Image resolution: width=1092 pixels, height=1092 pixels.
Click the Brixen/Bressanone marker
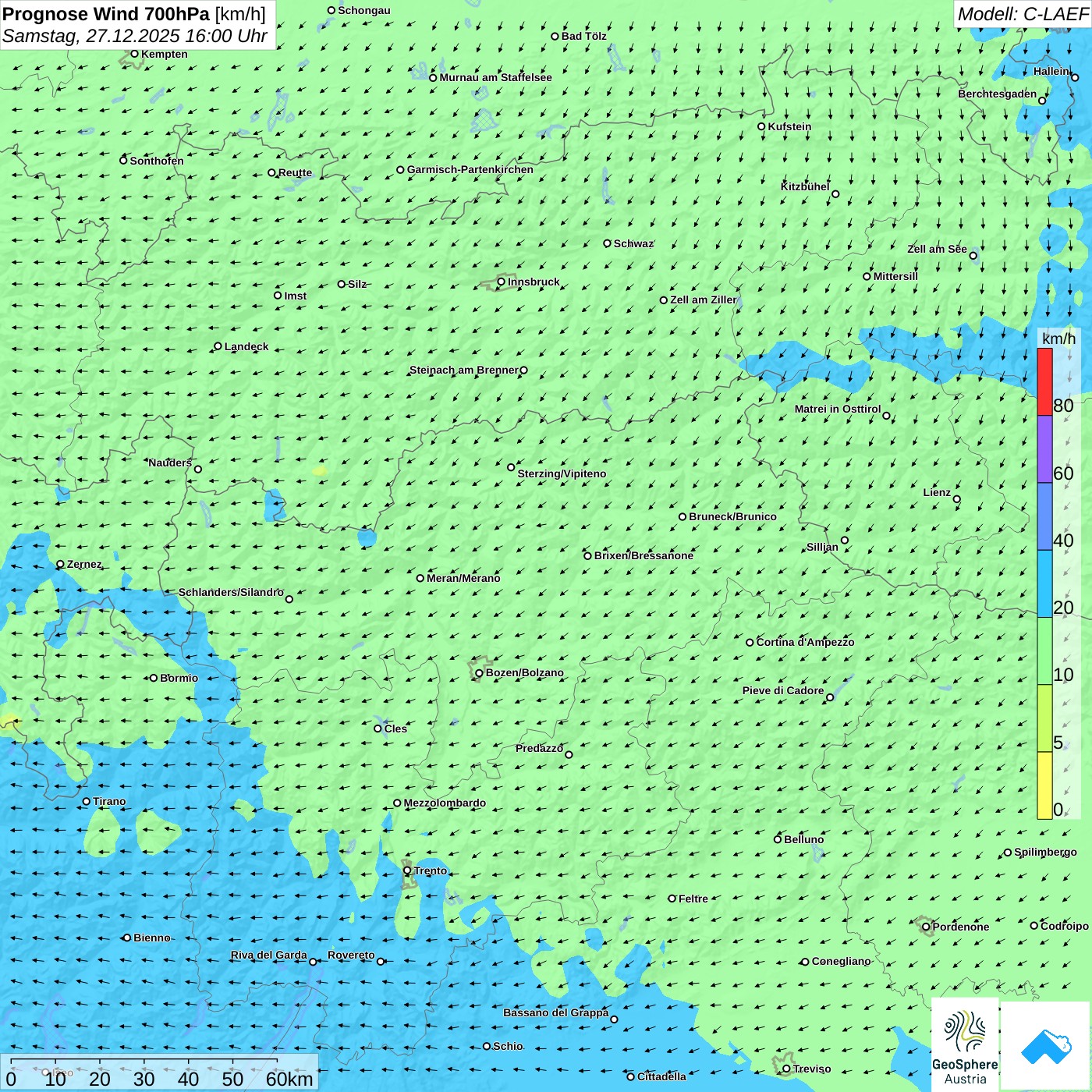pos(588,555)
